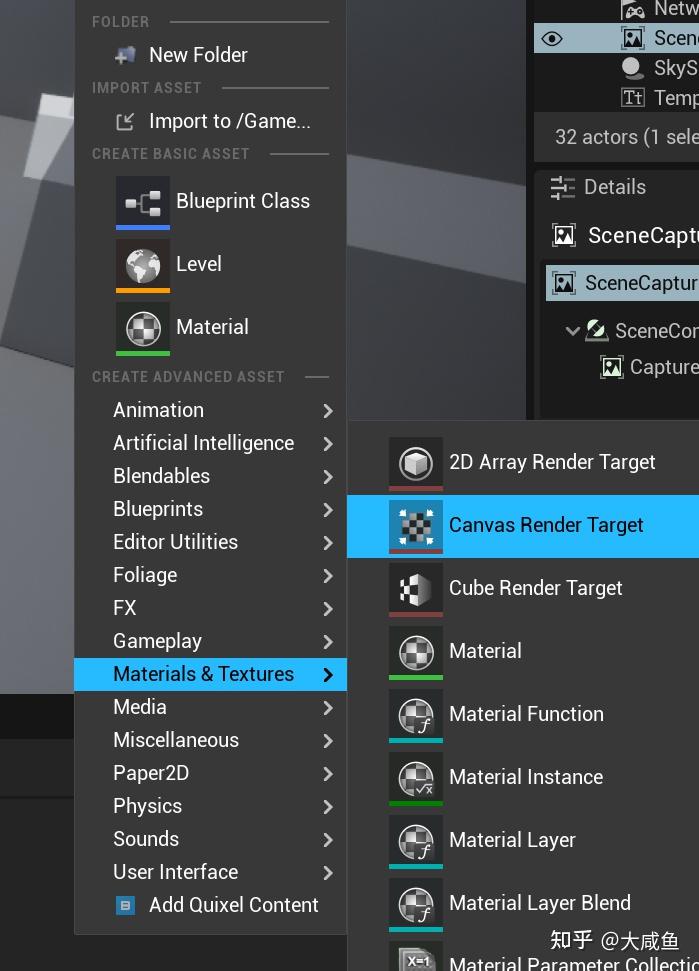The image size is (699, 971).
Task: Select the Level globe icon
Action: point(142,265)
